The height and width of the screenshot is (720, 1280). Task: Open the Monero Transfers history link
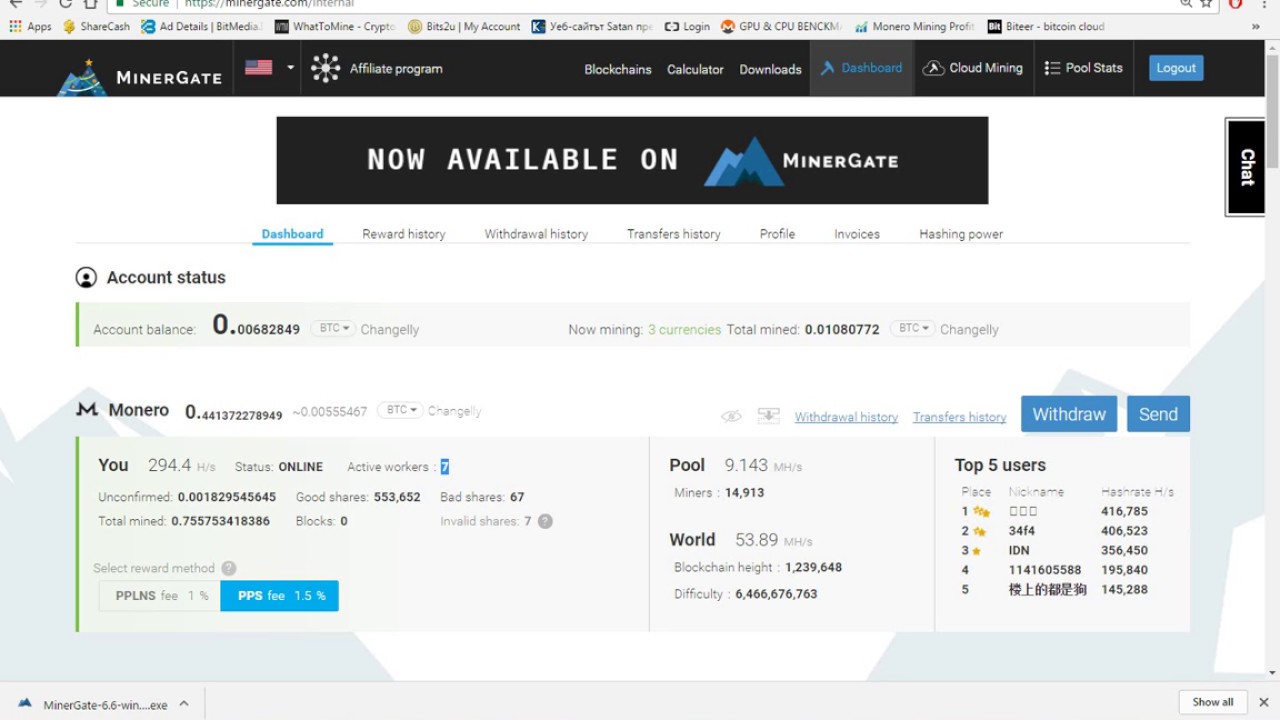(x=959, y=417)
